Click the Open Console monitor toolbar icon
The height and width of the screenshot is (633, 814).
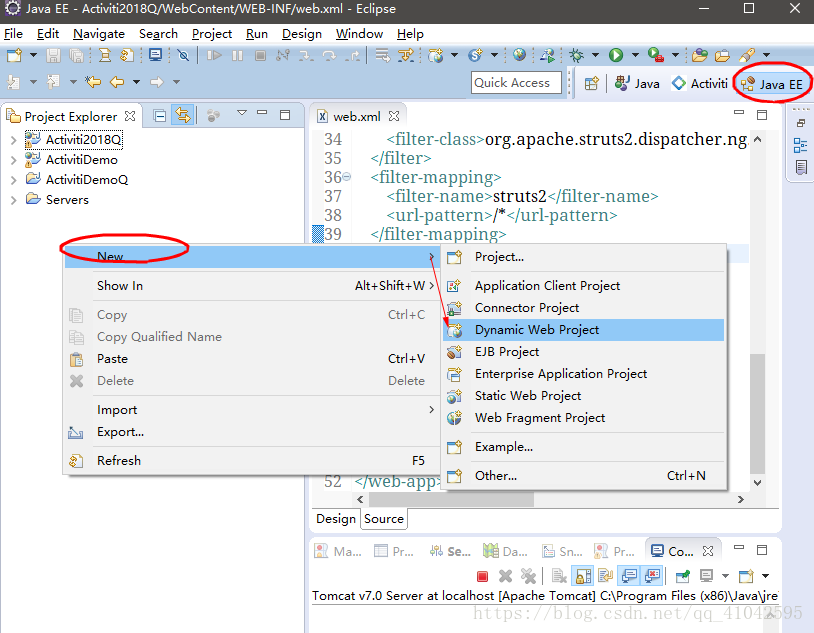click(x=155, y=55)
